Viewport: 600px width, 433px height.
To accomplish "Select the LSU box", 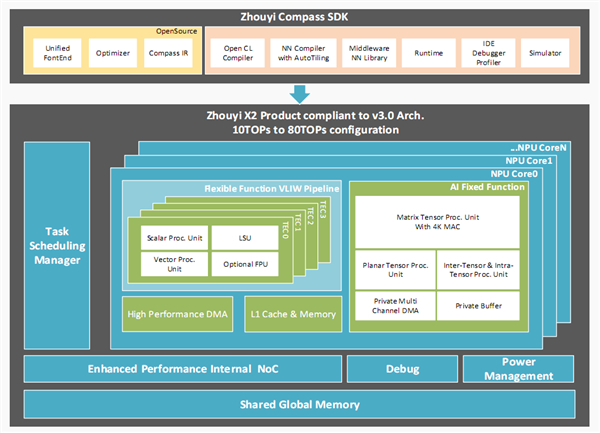I will click(x=245, y=238).
